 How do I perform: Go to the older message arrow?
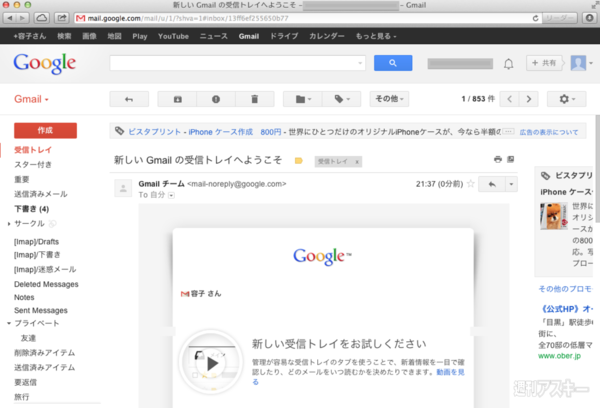pos(529,99)
